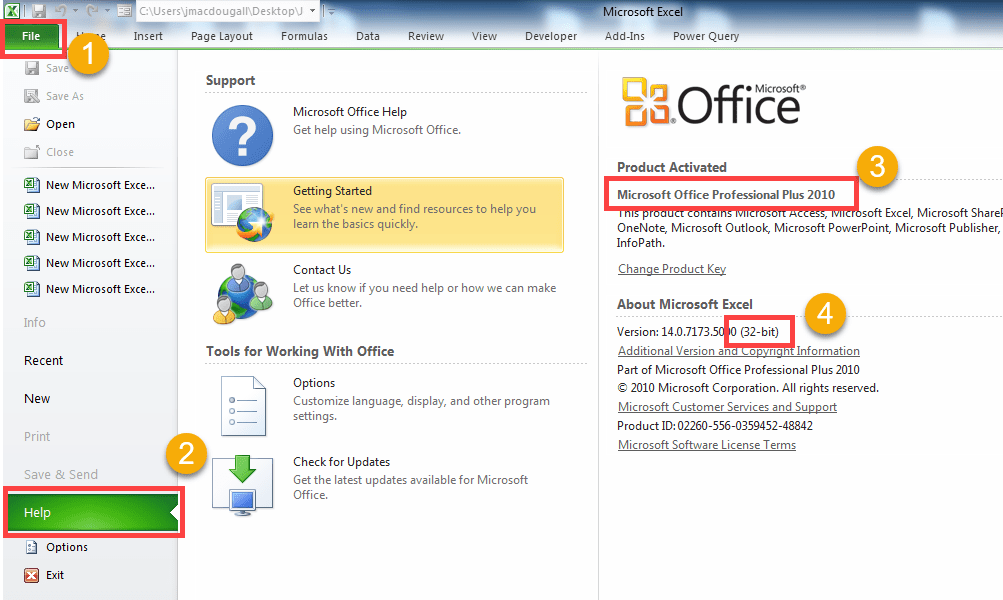
Task: Click the Close folder icon in Backstage menu
Action: tap(31, 152)
